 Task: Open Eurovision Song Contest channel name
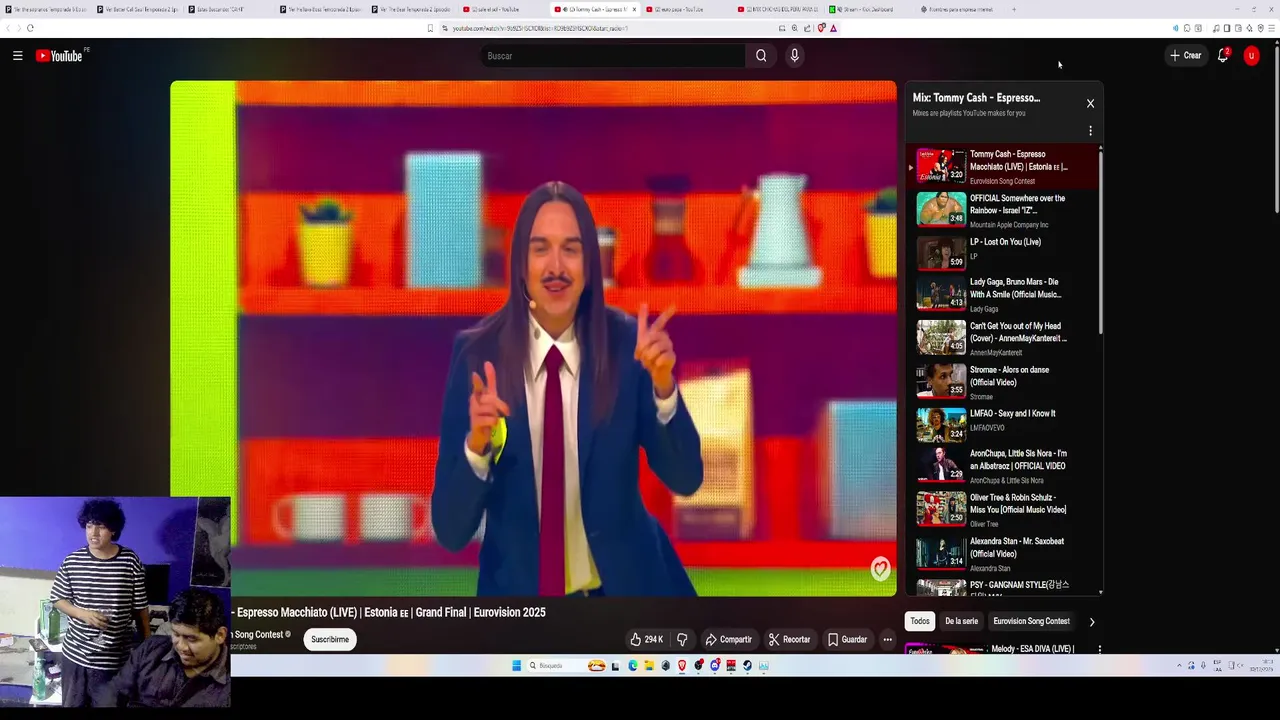pyautogui.click(x=259, y=634)
